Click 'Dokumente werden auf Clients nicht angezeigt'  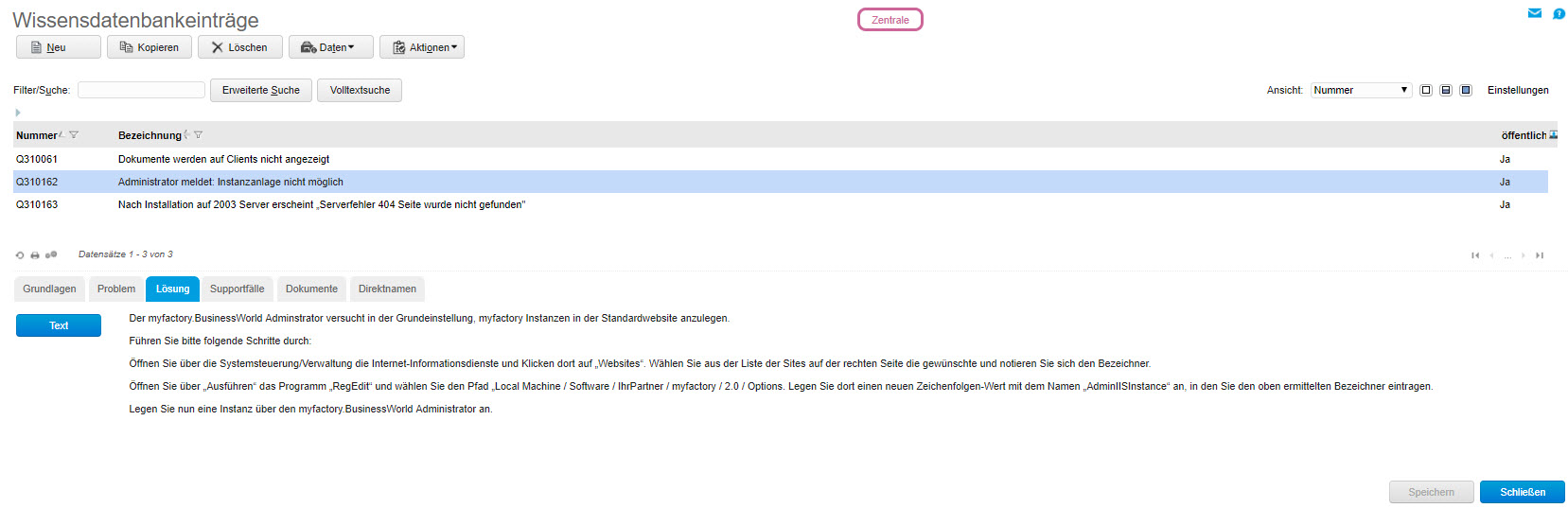click(x=223, y=159)
